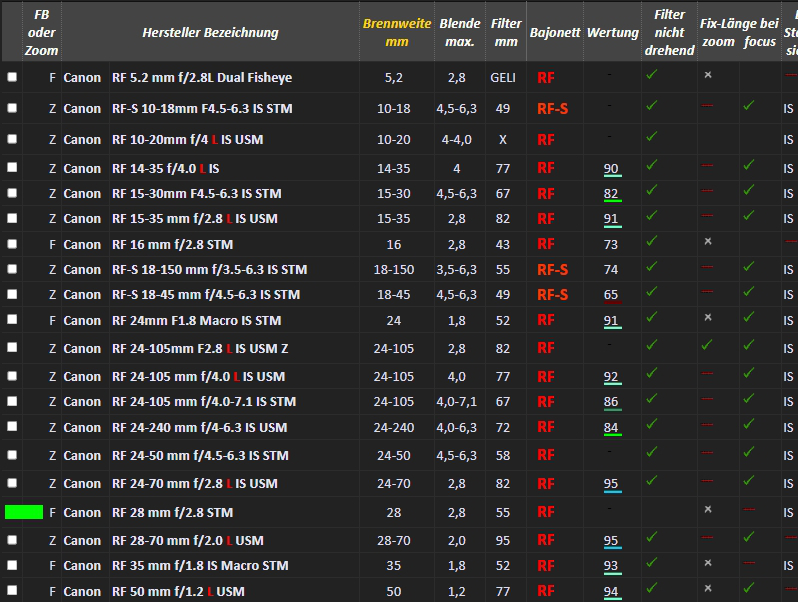
Task: Click the x icon in the RF 50 mm f/1.2 row
Action: (x=707, y=588)
